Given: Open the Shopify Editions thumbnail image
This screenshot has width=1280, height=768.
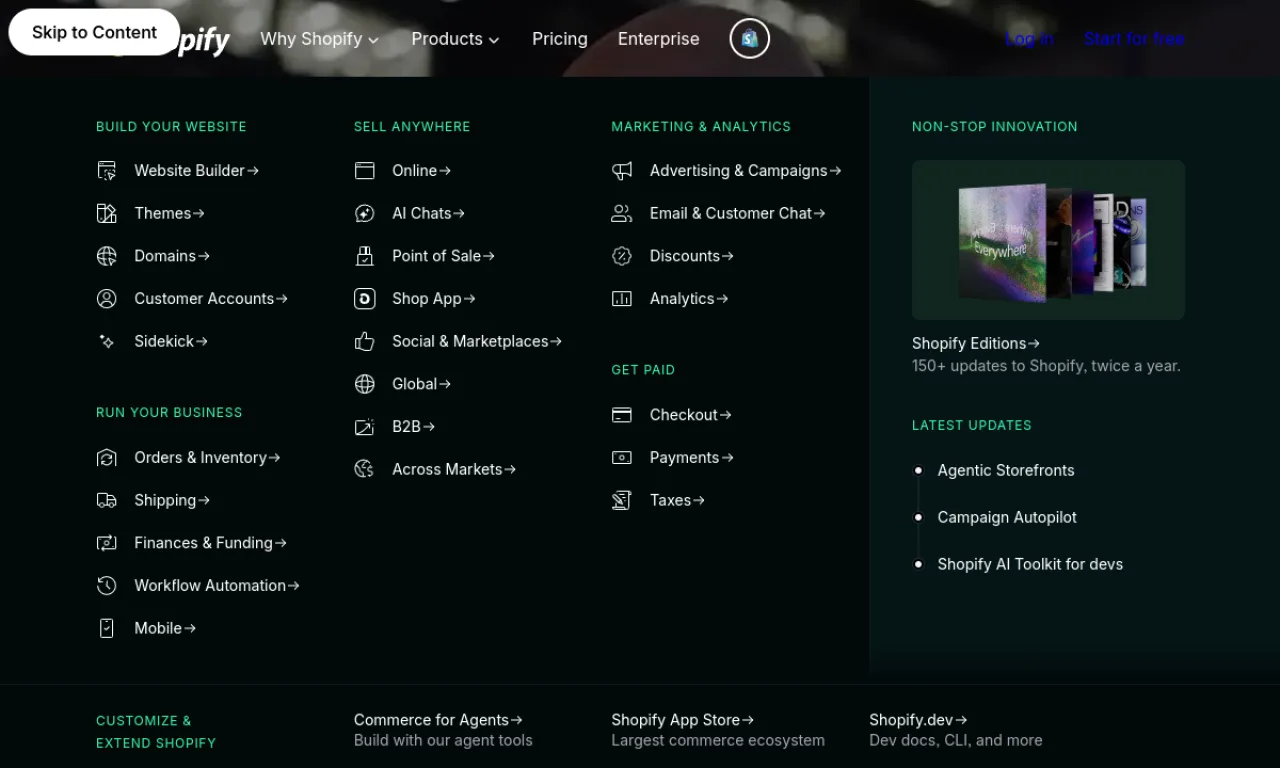Looking at the screenshot, I should [1048, 240].
